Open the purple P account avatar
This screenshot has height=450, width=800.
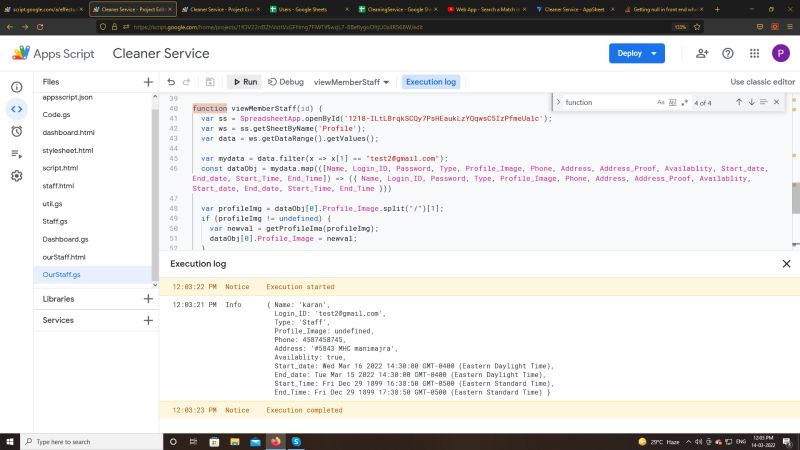coord(781,53)
